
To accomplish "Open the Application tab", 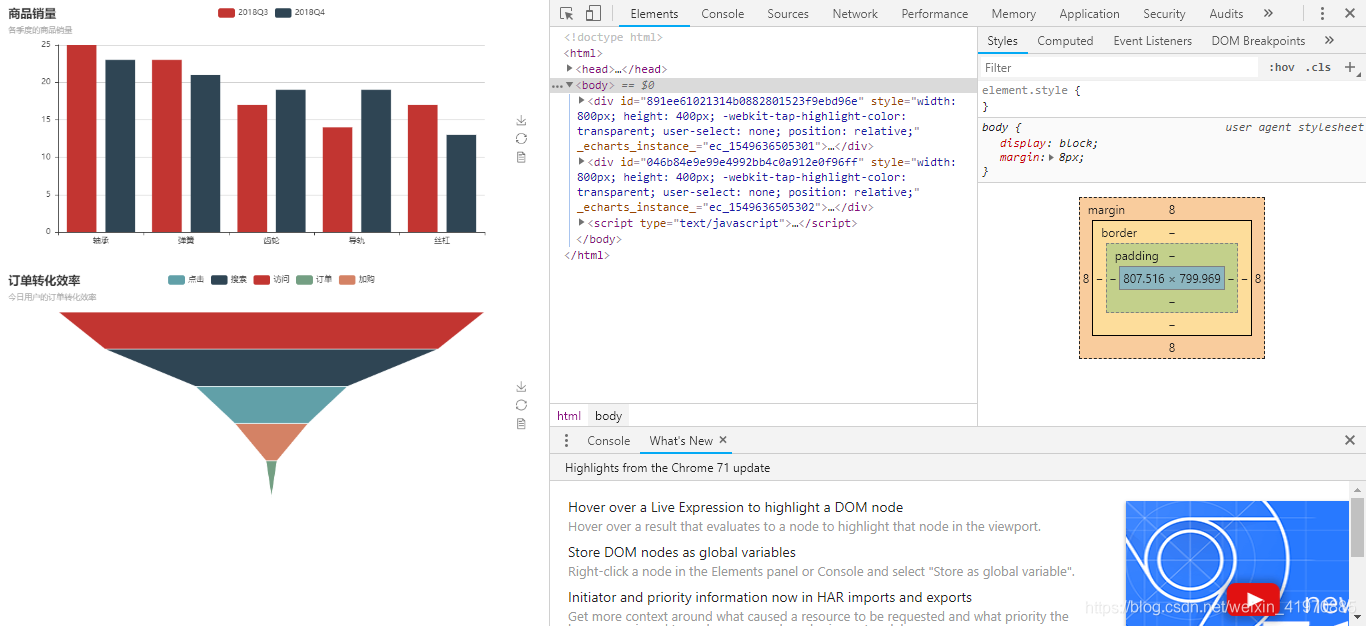I will pos(1089,13).
